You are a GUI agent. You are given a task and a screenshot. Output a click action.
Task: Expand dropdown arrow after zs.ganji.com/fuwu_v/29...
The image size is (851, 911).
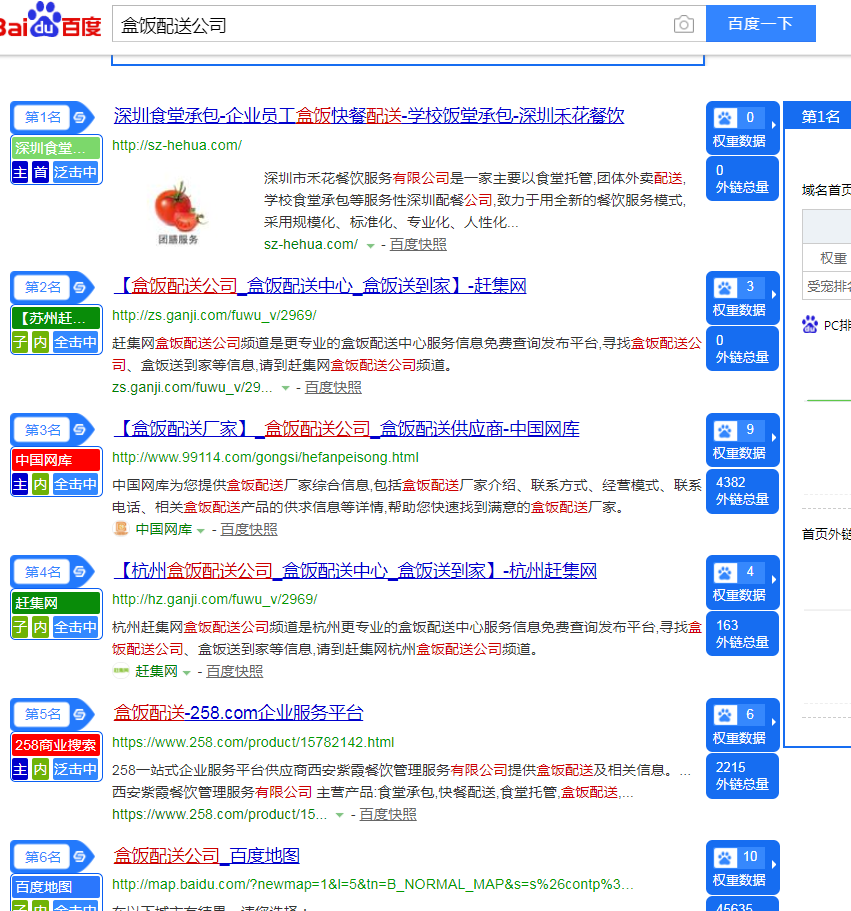[x=285, y=388]
